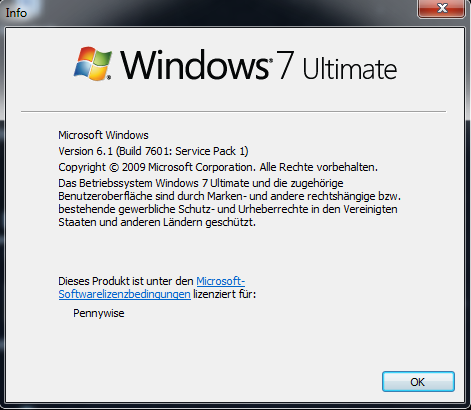471x410 pixels.
Task: Click the "Dieses Produkt ist unter den" text
Action: coord(126,281)
